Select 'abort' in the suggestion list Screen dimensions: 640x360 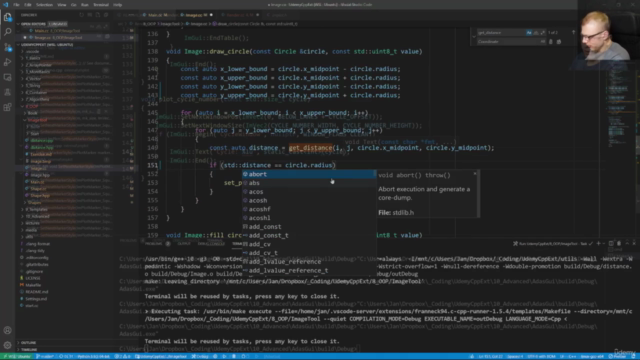[x=309, y=174]
